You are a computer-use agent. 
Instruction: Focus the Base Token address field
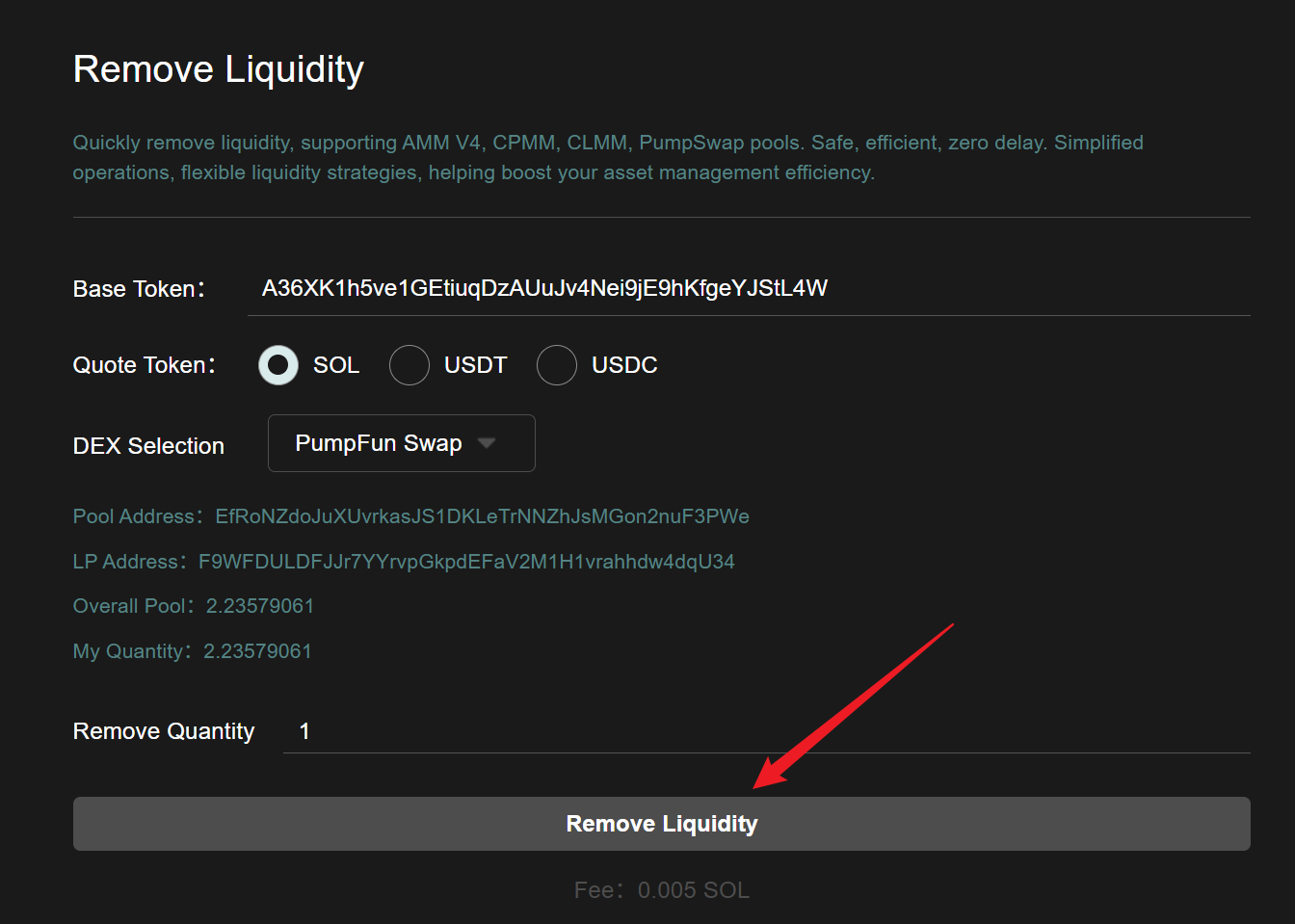pyautogui.click(x=748, y=288)
